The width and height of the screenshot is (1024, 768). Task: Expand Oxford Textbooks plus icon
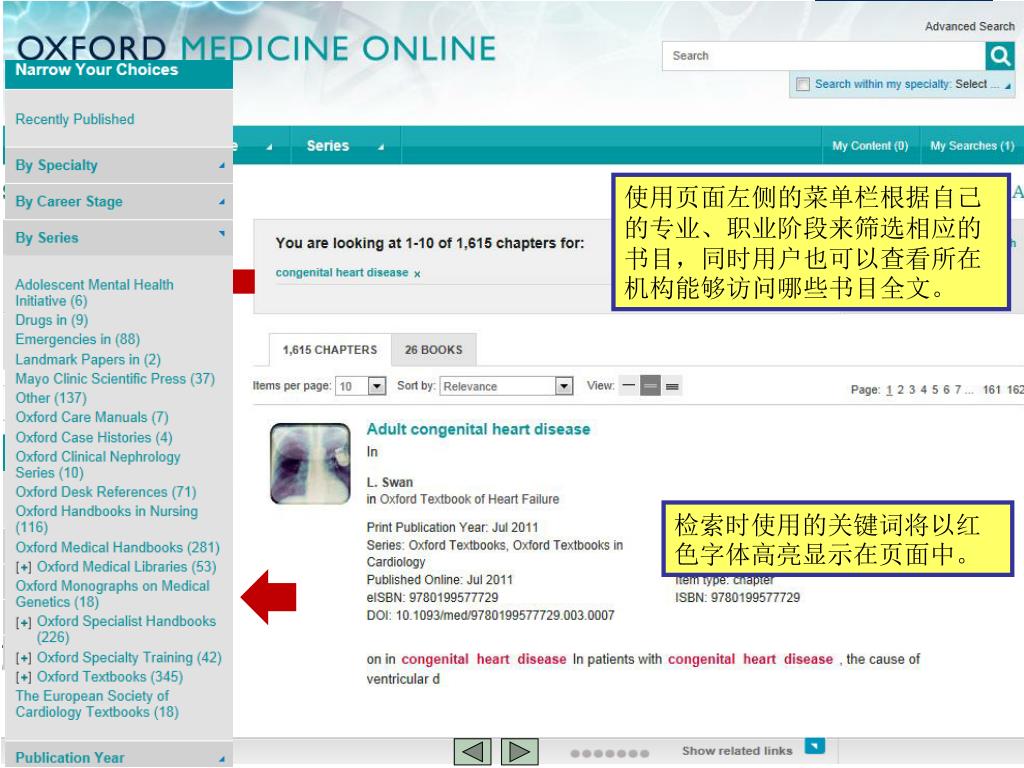[x=24, y=678]
